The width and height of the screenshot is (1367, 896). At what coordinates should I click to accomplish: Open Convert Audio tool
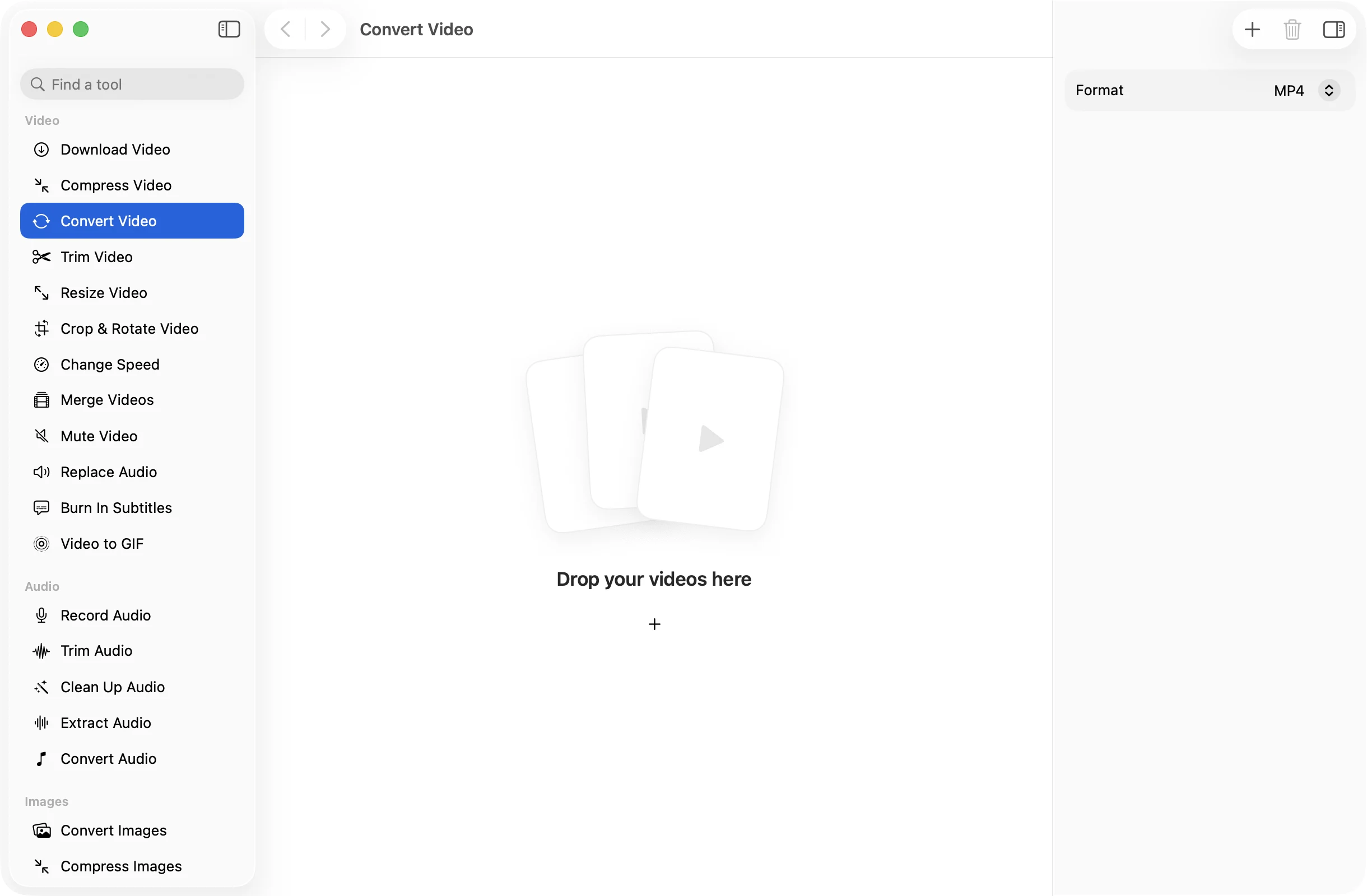point(132,759)
